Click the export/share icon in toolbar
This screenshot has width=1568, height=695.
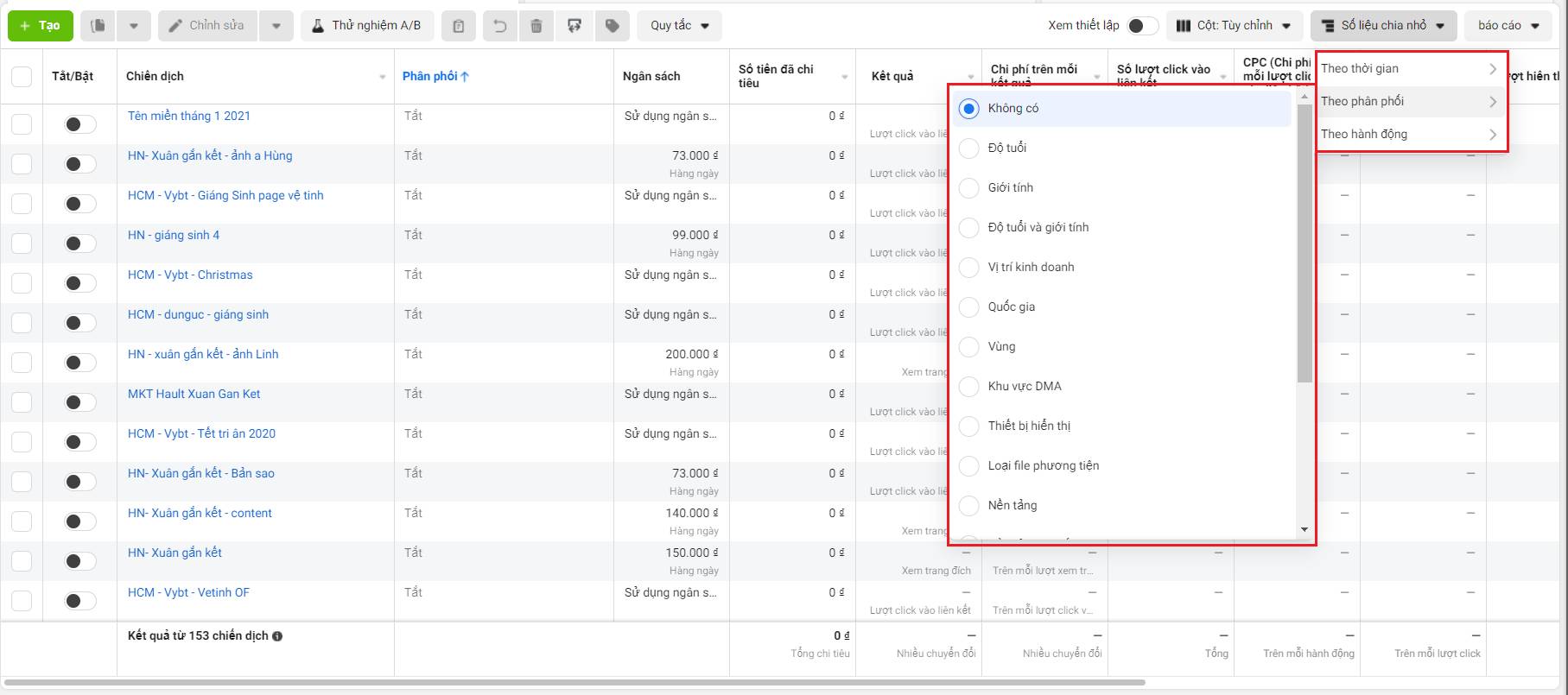(575, 26)
